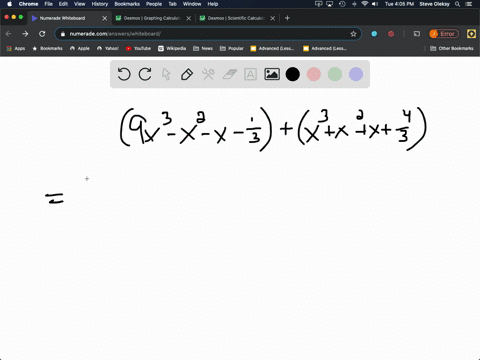Undo the last whiteboard stroke

point(124,74)
